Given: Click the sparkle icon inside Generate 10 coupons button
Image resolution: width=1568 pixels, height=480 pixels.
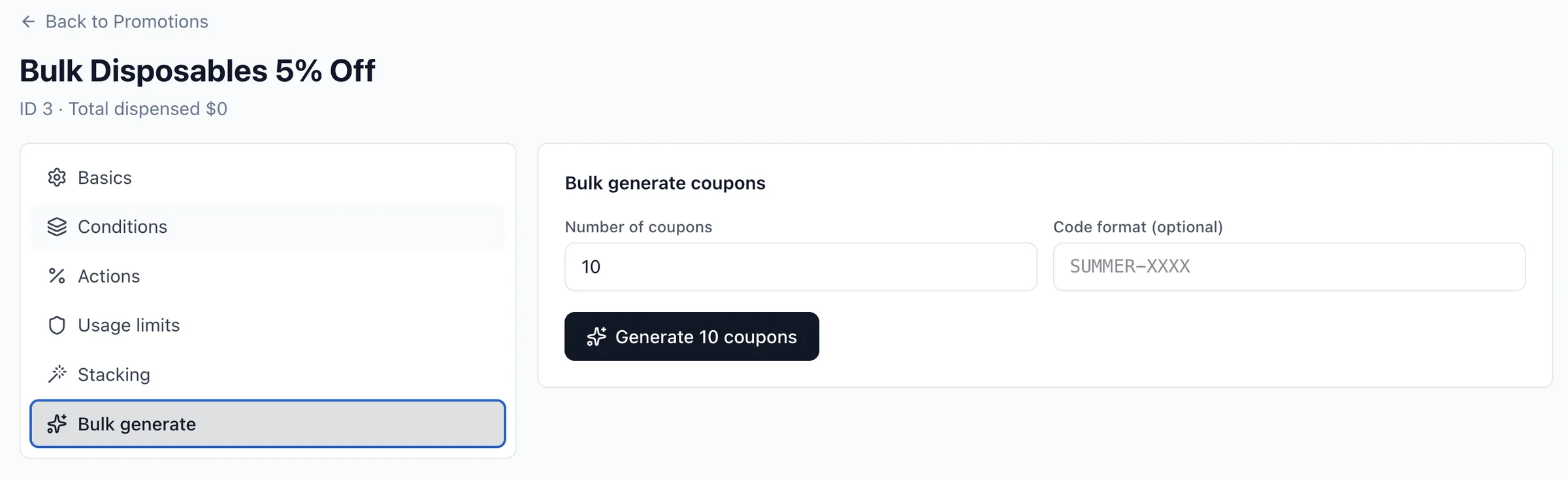Looking at the screenshot, I should [596, 337].
